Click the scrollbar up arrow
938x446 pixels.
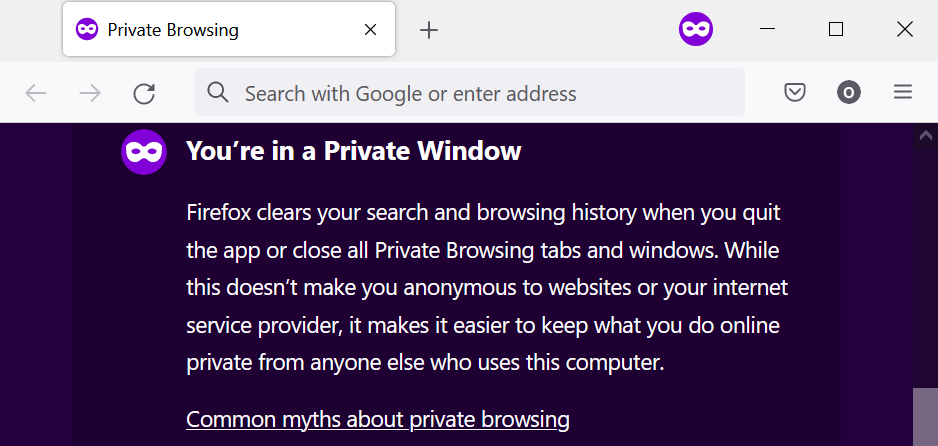point(925,136)
